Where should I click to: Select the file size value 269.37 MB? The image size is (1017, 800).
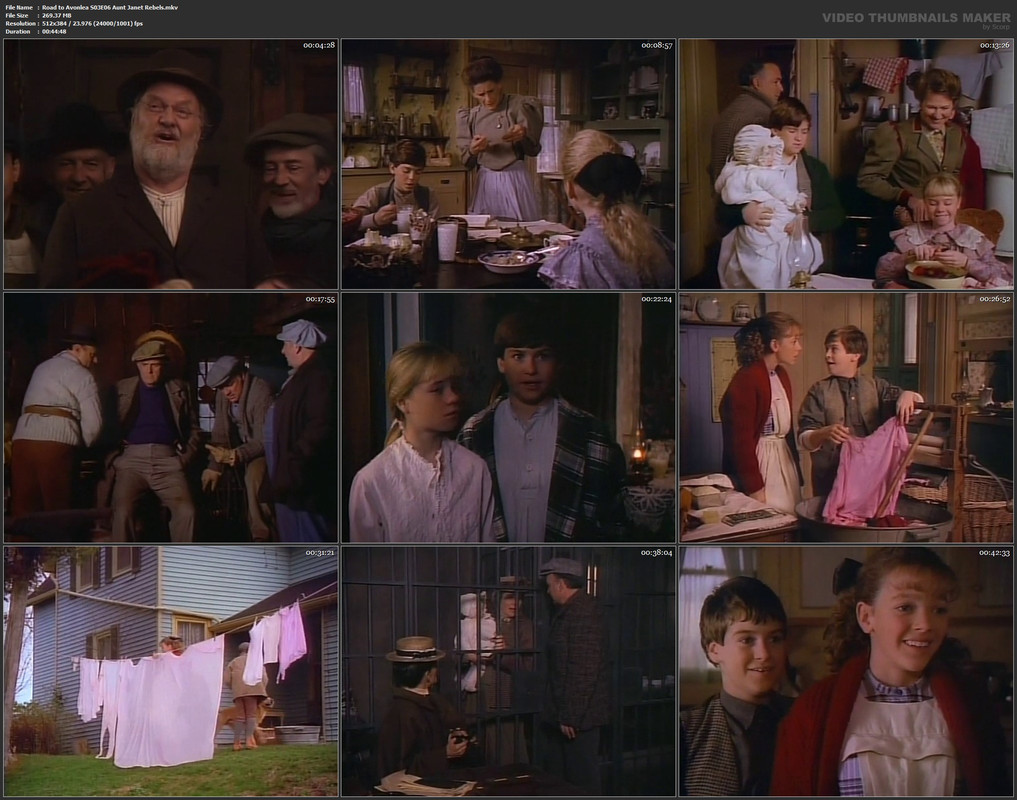click(56, 15)
